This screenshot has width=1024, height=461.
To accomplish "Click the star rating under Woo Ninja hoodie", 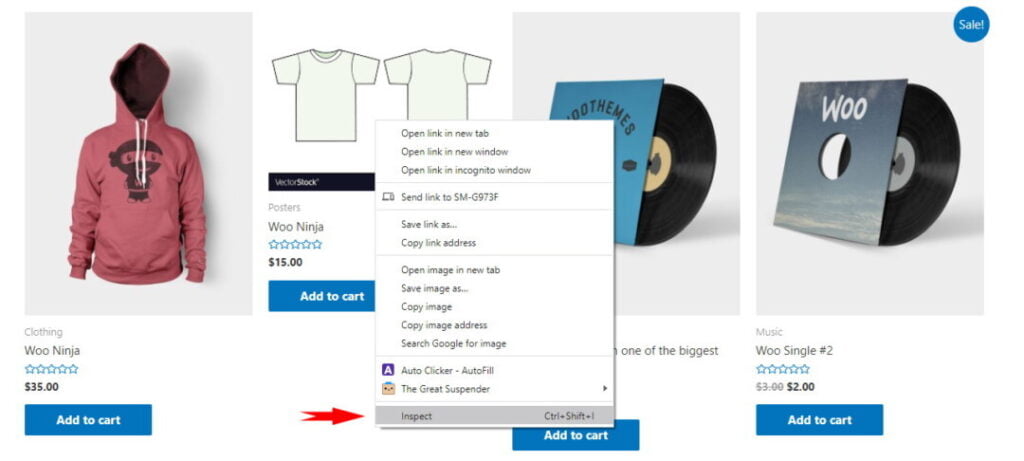I will [51, 369].
